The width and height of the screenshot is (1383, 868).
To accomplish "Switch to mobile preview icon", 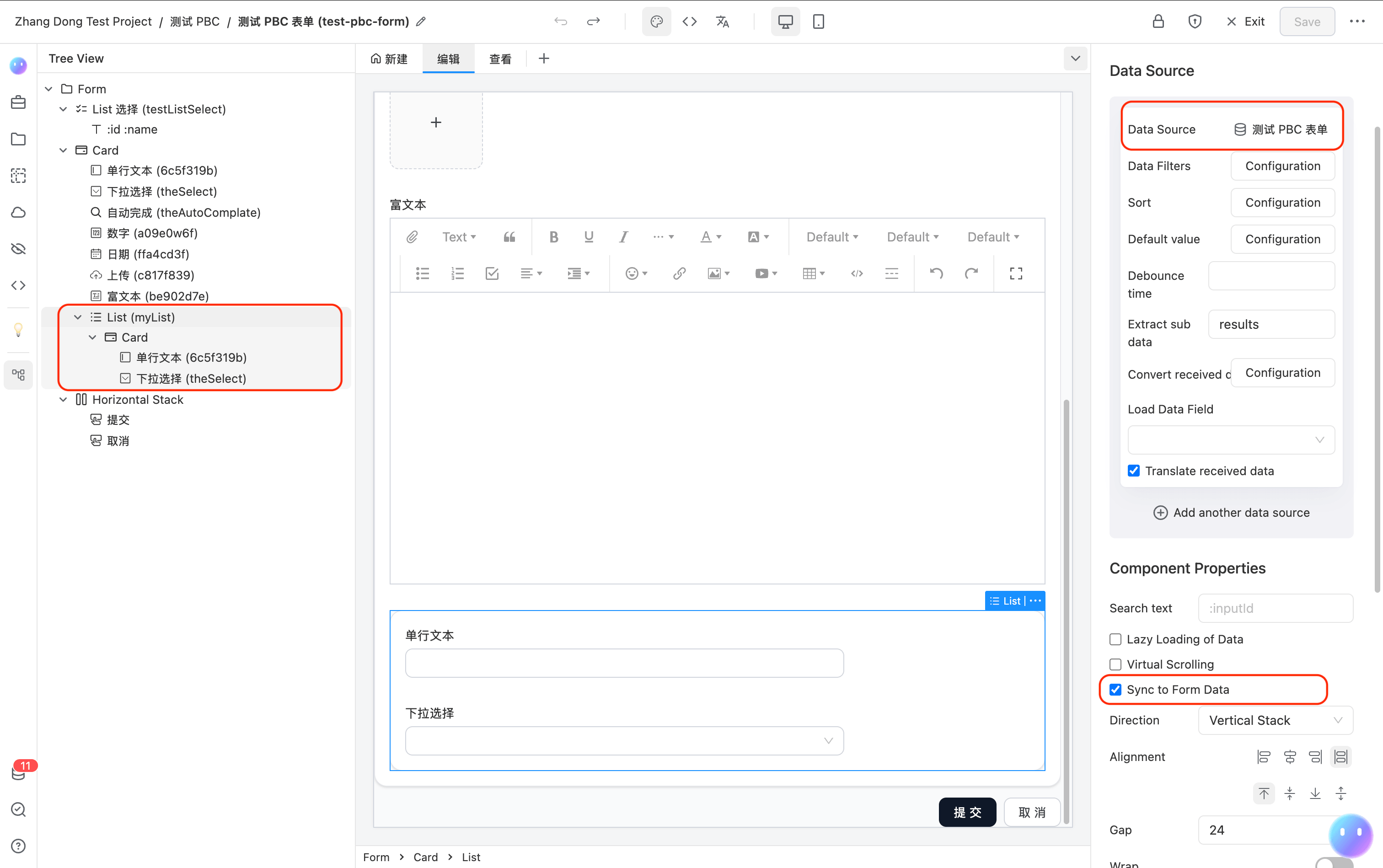I will tap(818, 22).
